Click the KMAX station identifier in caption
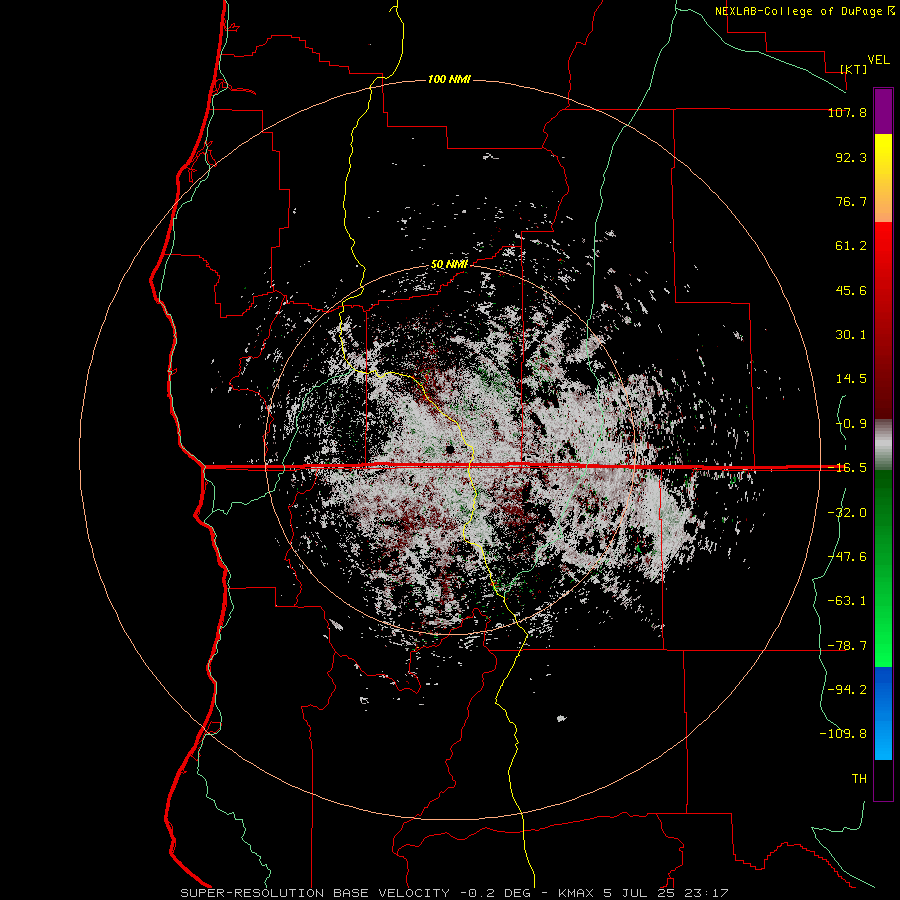 click(x=577, y=893)
